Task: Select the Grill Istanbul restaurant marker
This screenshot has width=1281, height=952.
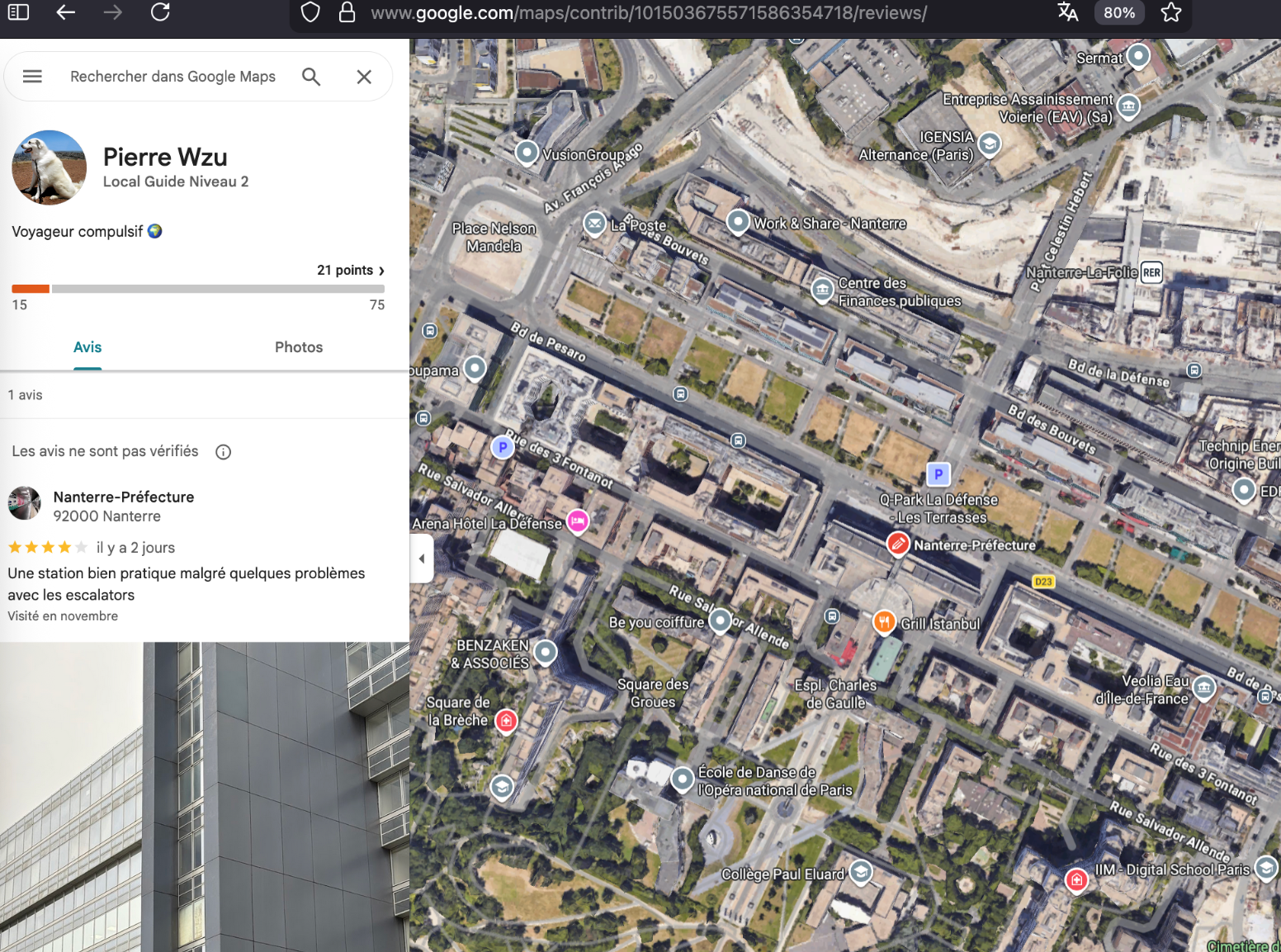Action: tap(884, 622)
